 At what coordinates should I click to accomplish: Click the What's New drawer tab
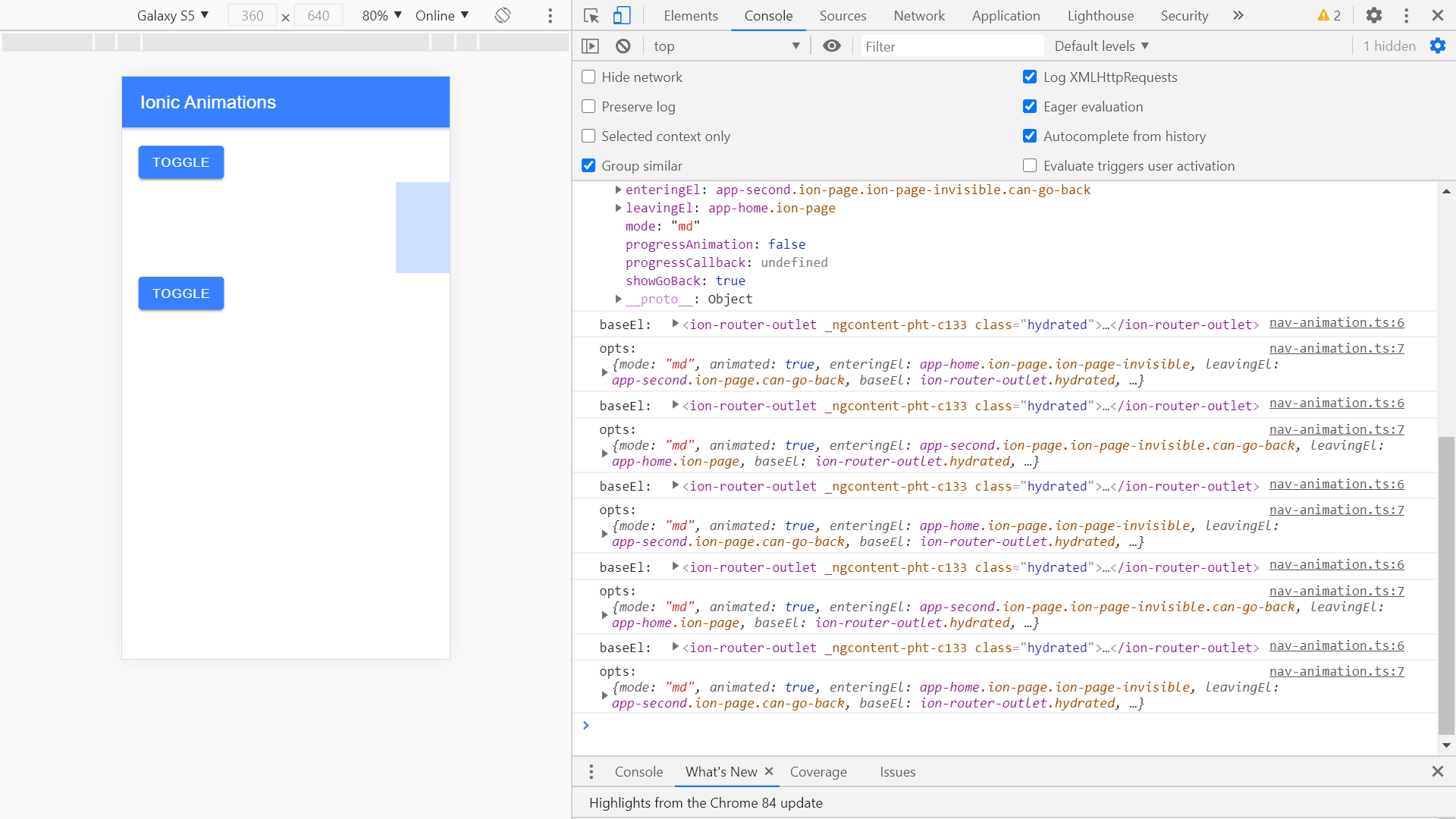[720, 772]
